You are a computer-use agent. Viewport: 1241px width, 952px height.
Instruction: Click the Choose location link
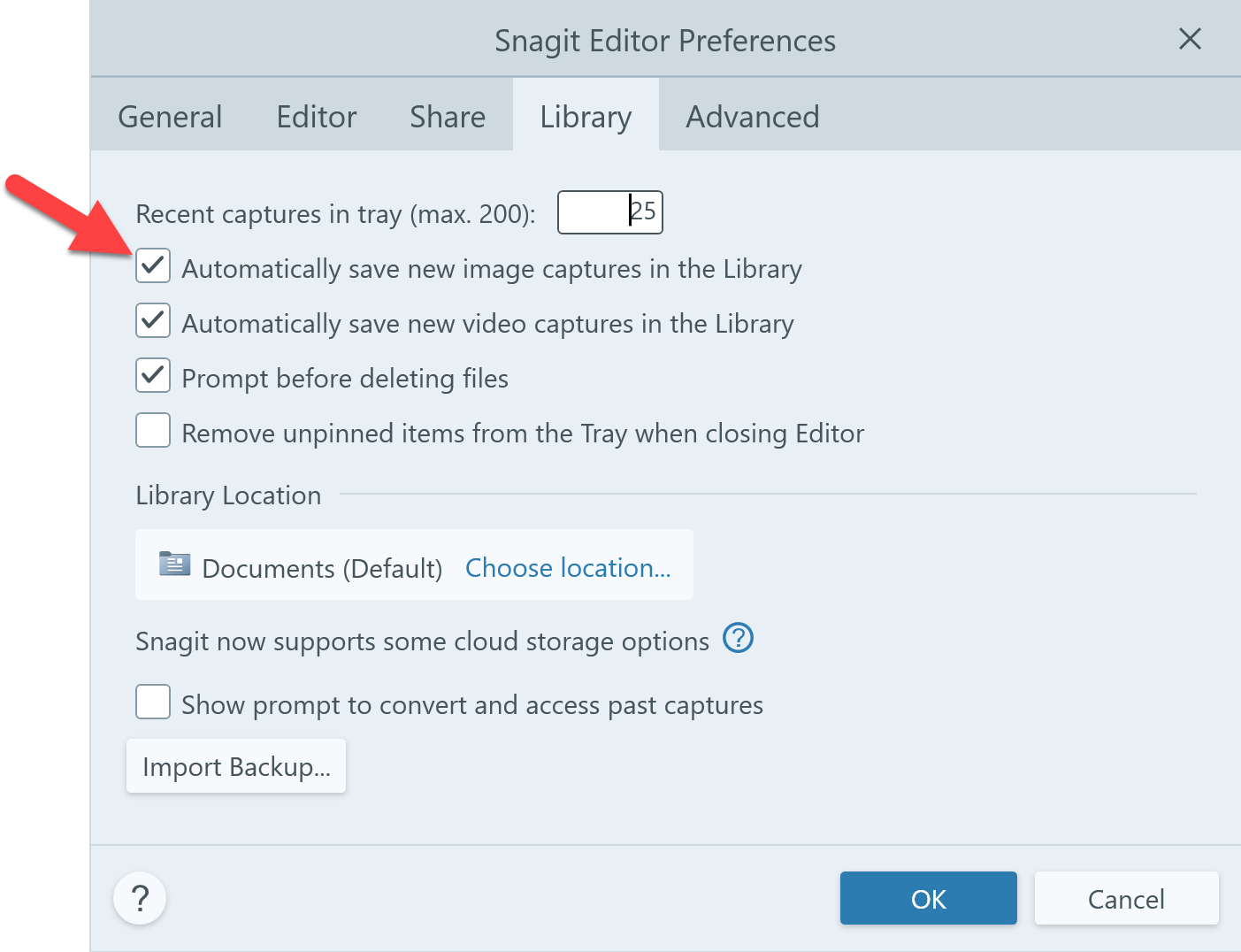[x=568, y=568]
